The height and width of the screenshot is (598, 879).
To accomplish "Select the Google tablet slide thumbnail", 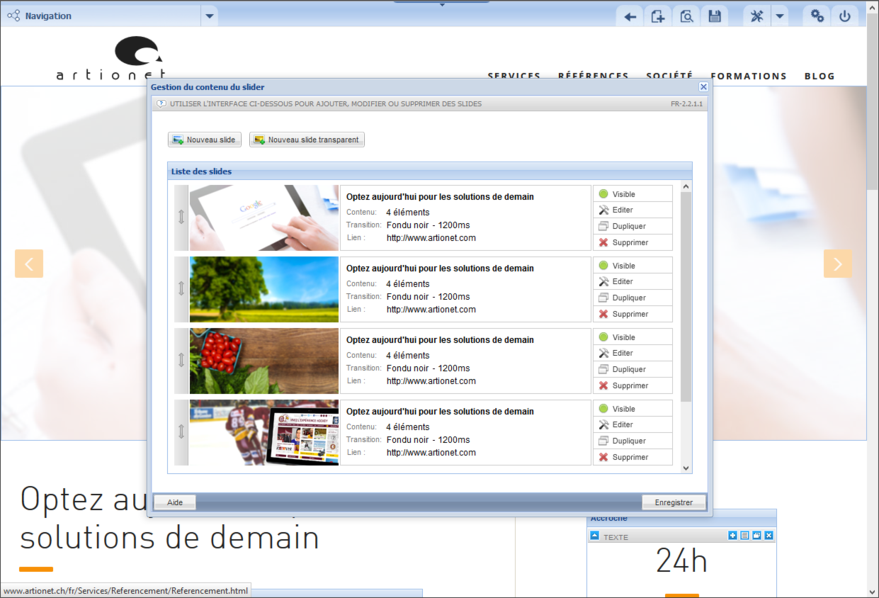I will click(x=264, y=217).
